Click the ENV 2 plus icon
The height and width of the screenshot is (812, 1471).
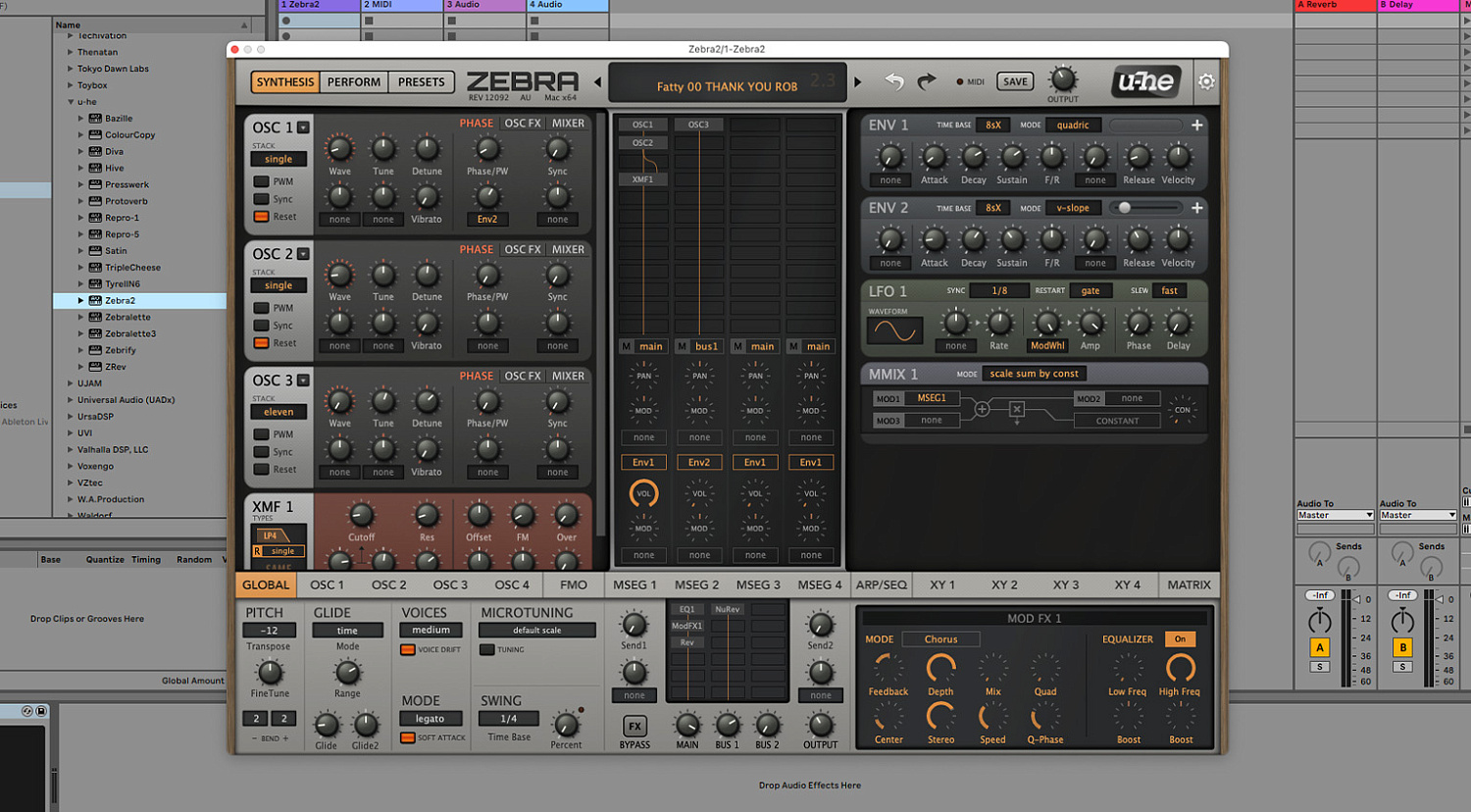(x=1197, y=208)
